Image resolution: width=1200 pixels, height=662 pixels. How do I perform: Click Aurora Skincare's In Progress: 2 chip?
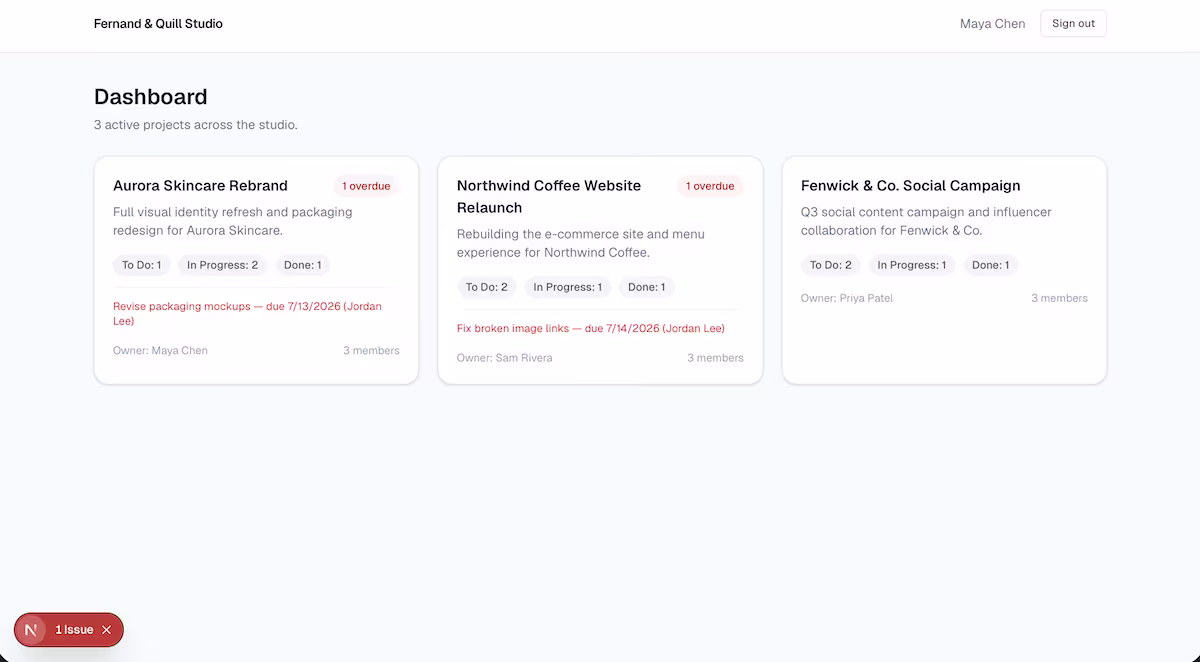pos(222,265)
